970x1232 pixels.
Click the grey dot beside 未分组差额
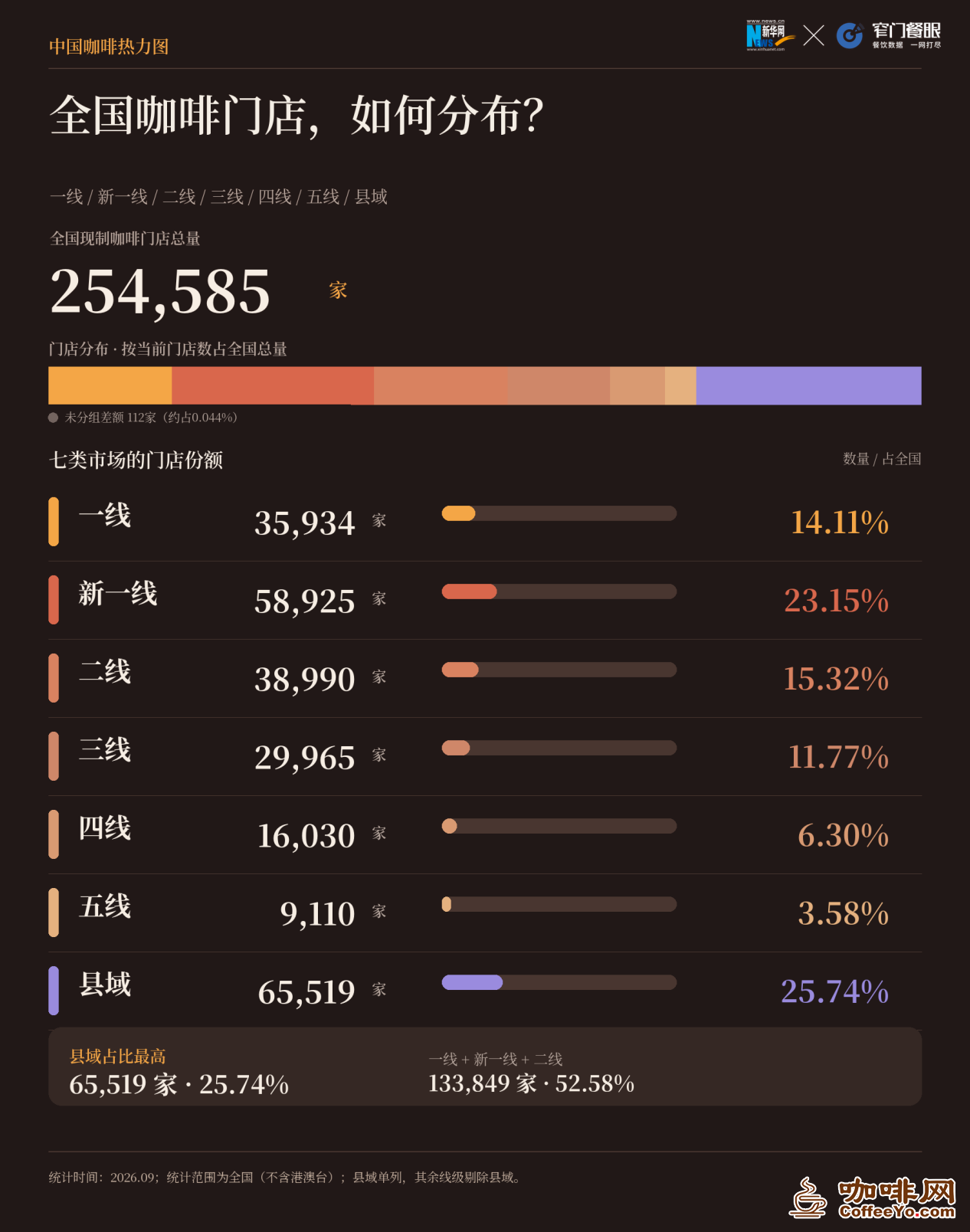pos(54,418)
